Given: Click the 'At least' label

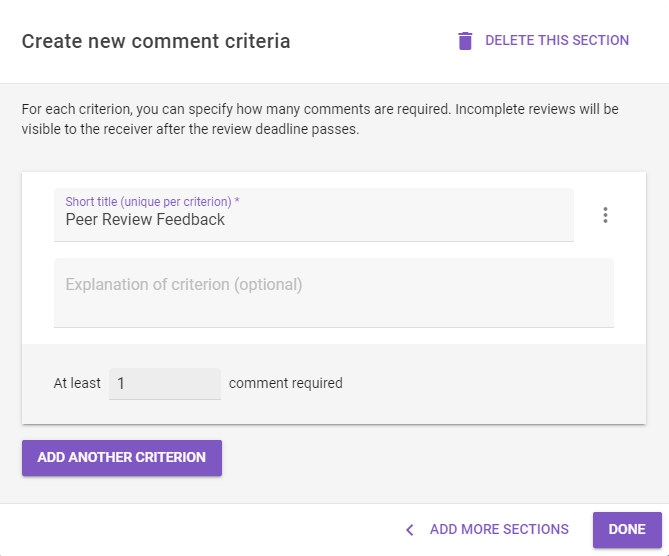Looking at the screenshot, I should click(77, 383).
